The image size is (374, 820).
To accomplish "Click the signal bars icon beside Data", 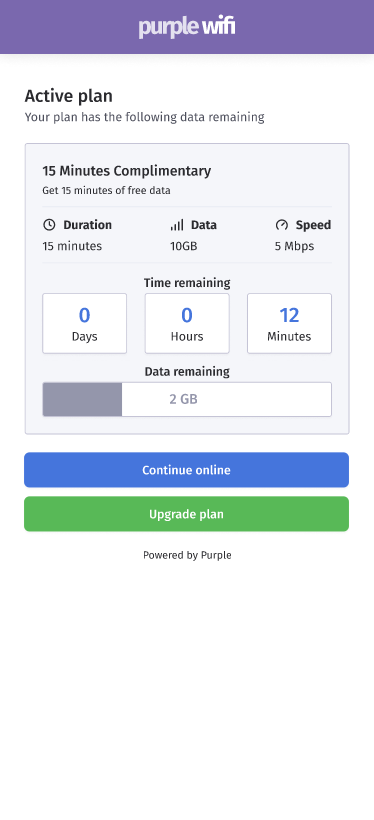I will click(x=177, y=225).
